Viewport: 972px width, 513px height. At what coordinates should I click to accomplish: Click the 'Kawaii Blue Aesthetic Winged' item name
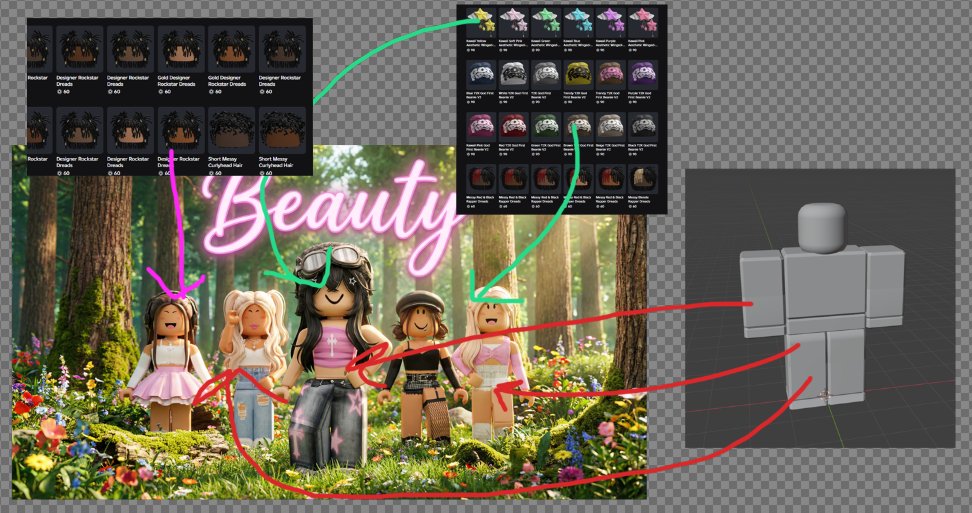coord(578,42)
